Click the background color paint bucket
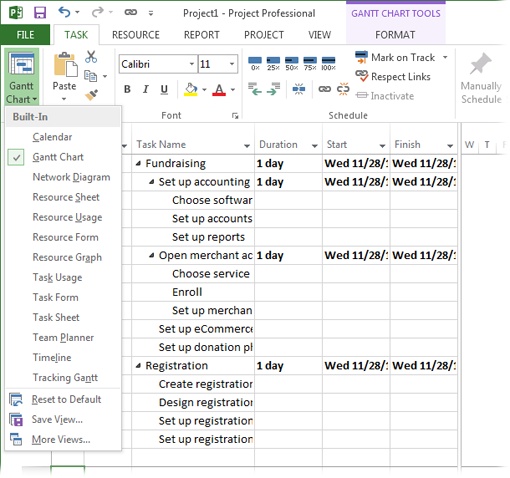Screen dimensions: 510x478 (190, 89)
